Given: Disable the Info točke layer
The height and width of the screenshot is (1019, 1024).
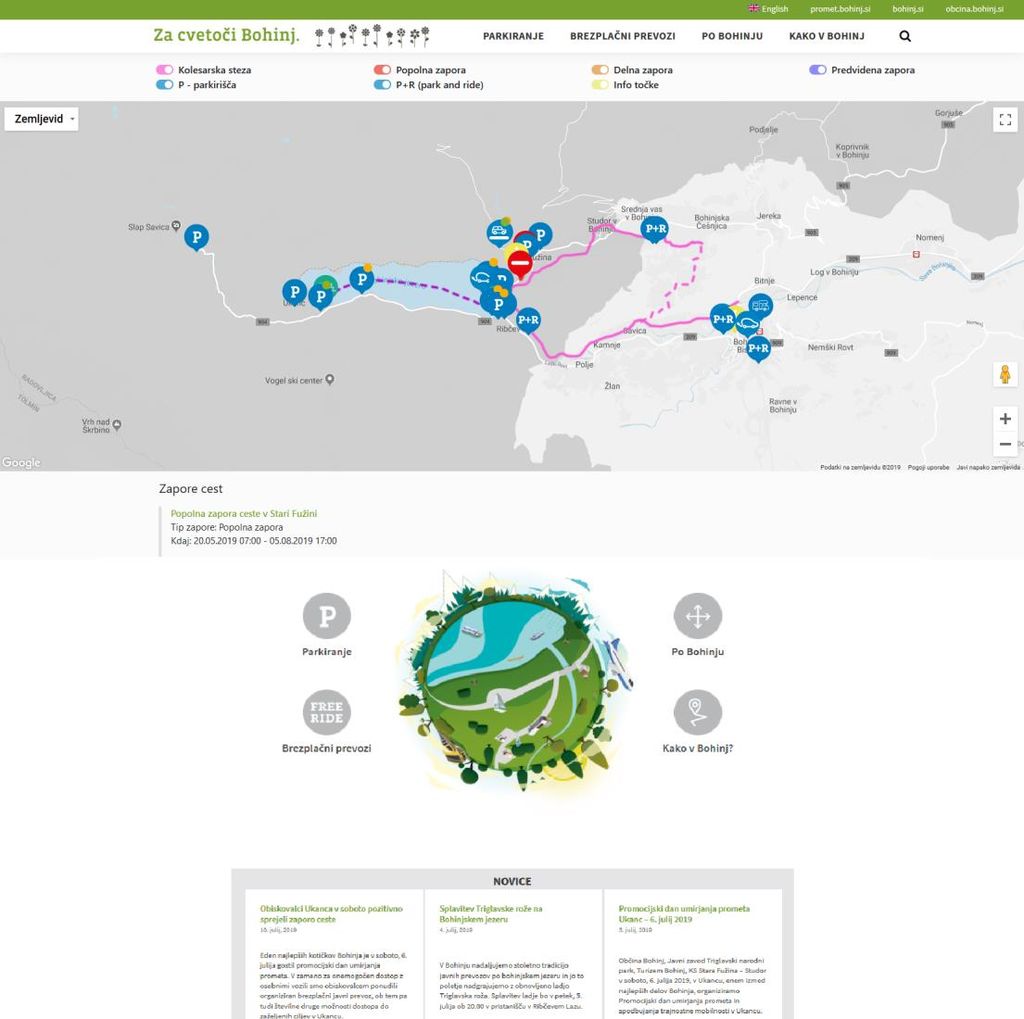Looking at the screenshot, I should pos(599,85).
